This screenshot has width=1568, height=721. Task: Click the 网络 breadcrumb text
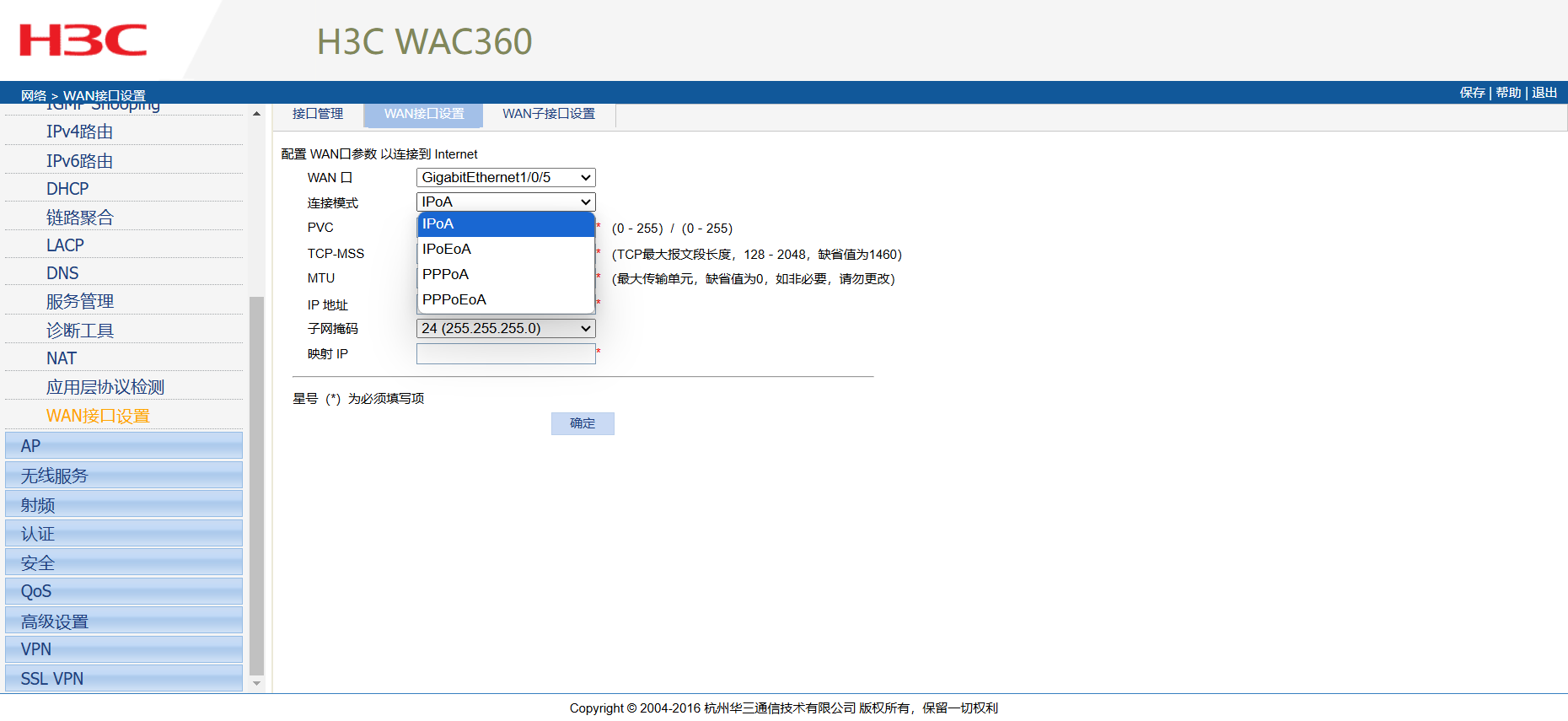34,95
